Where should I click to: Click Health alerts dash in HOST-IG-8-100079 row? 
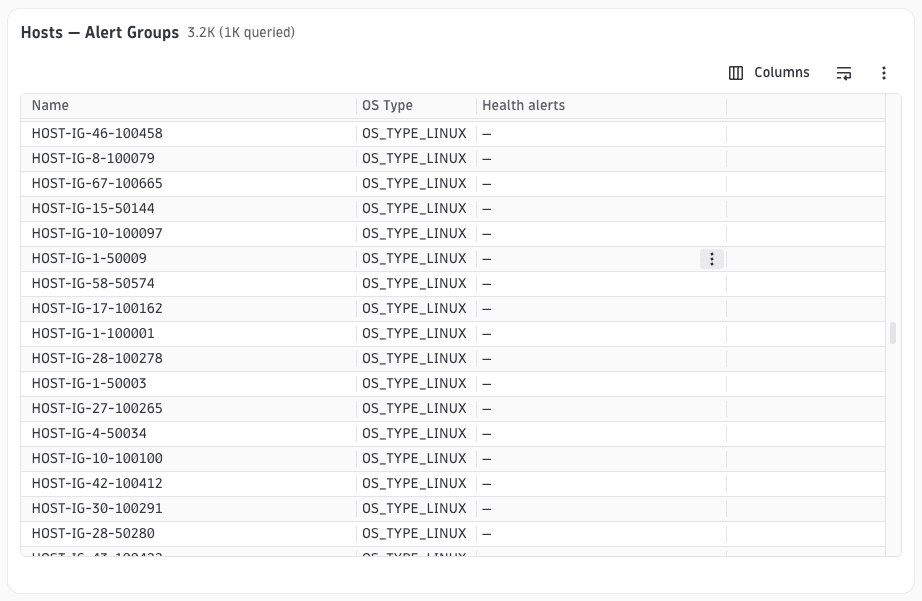tap(487, 159)
